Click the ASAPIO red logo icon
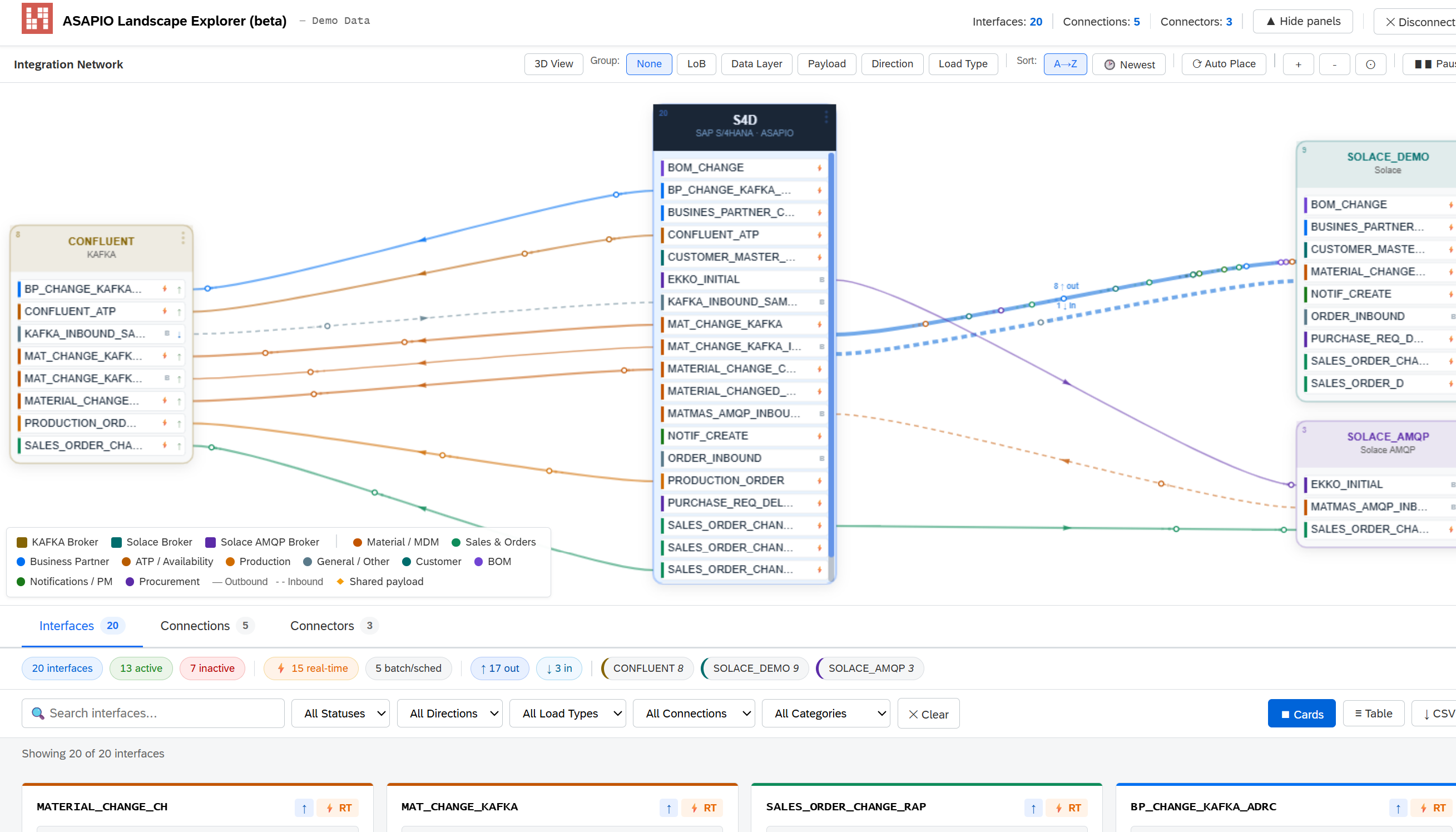This screenshot has width=1456, height=832. point(37,18)
